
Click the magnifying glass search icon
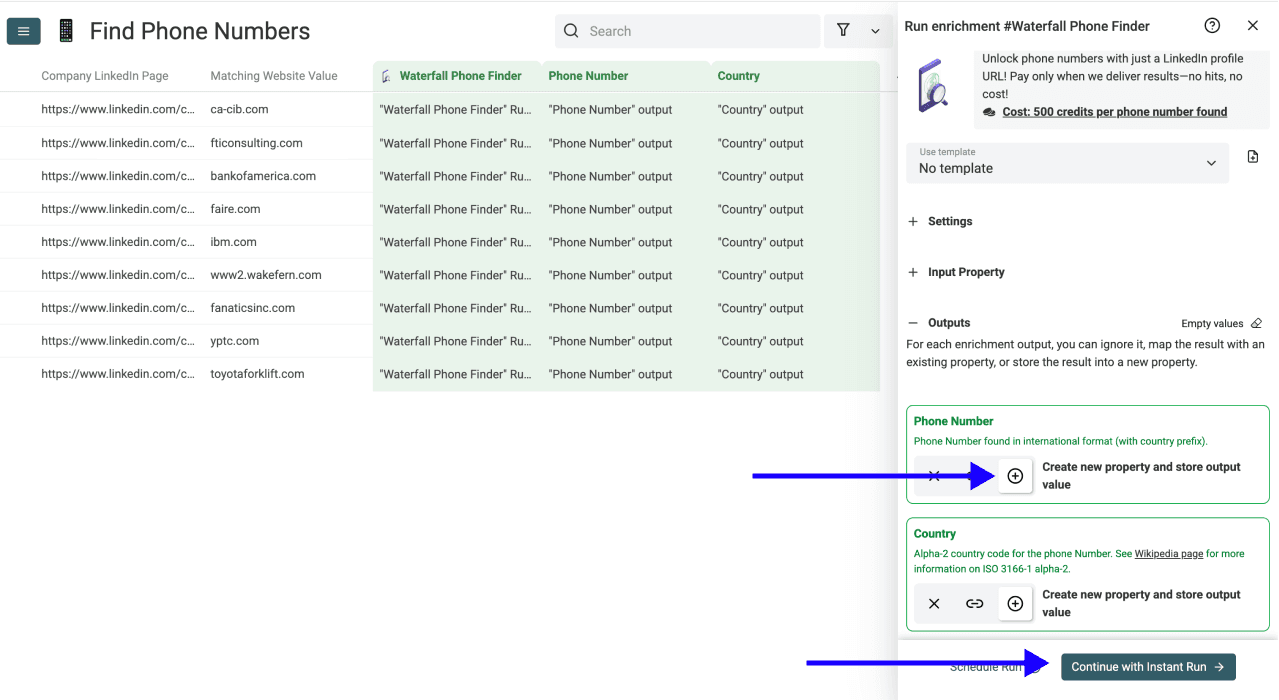click(570, 31)
